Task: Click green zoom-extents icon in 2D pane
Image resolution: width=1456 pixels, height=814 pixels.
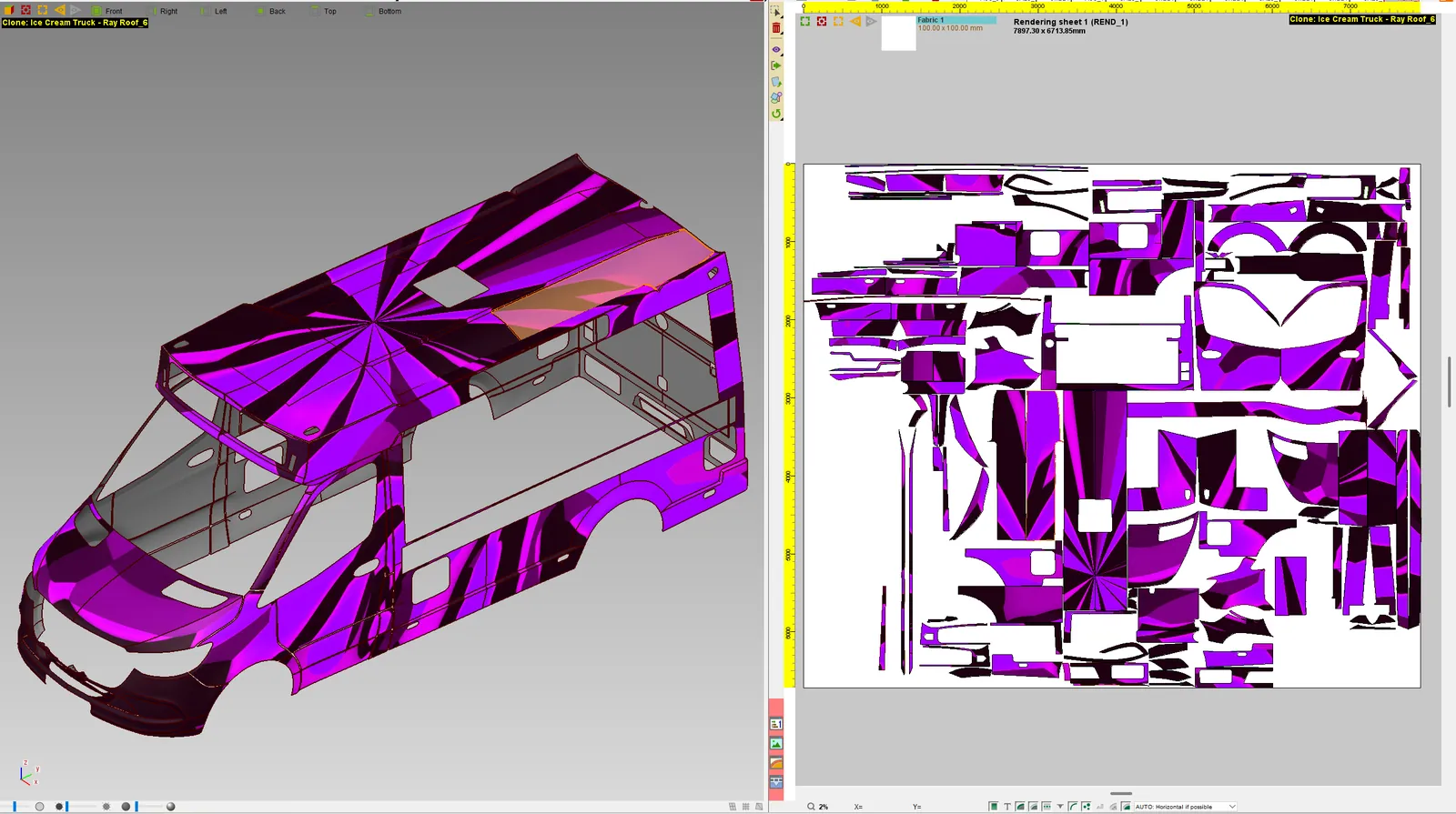Action: [805, 21]
